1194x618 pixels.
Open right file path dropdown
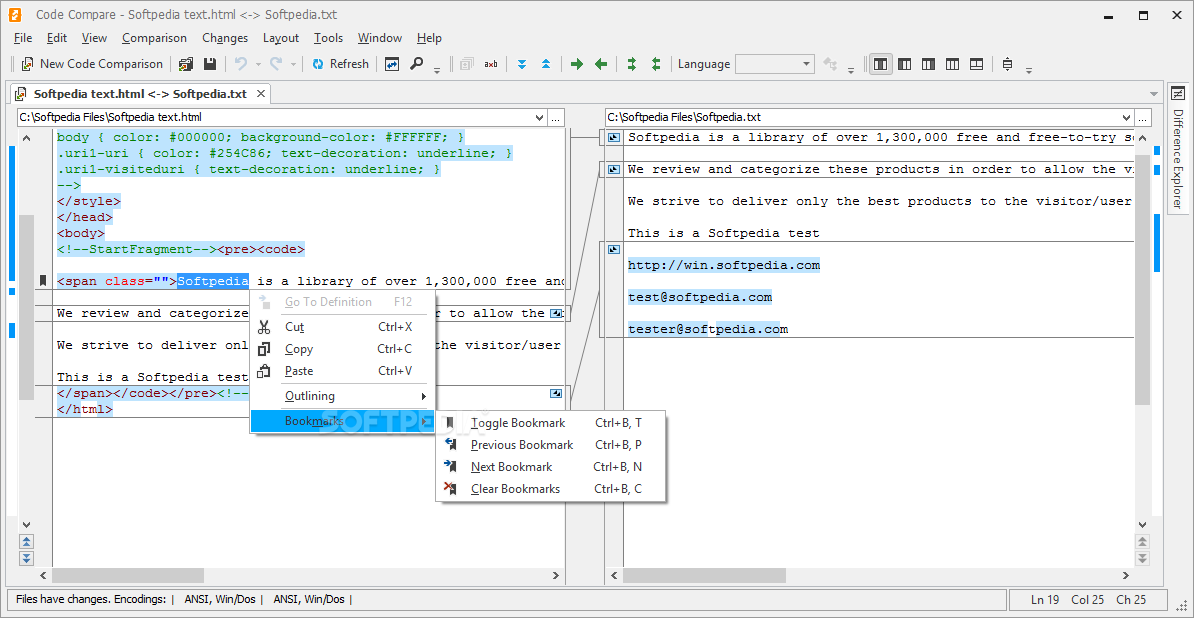coord(1127,117)
